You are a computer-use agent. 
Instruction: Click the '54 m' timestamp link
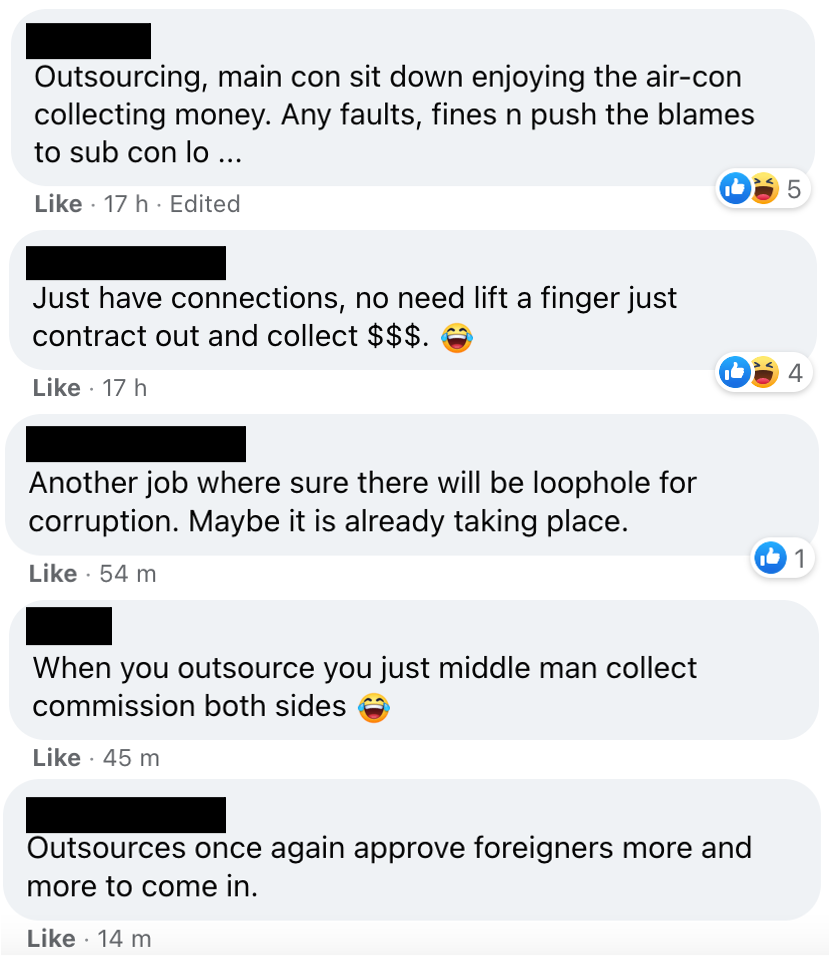[128, 574]
